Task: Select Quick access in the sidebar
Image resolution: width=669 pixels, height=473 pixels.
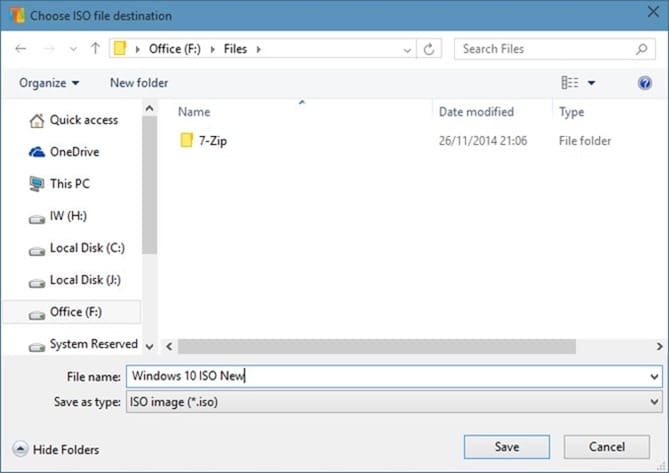Action: pos(84,120)
